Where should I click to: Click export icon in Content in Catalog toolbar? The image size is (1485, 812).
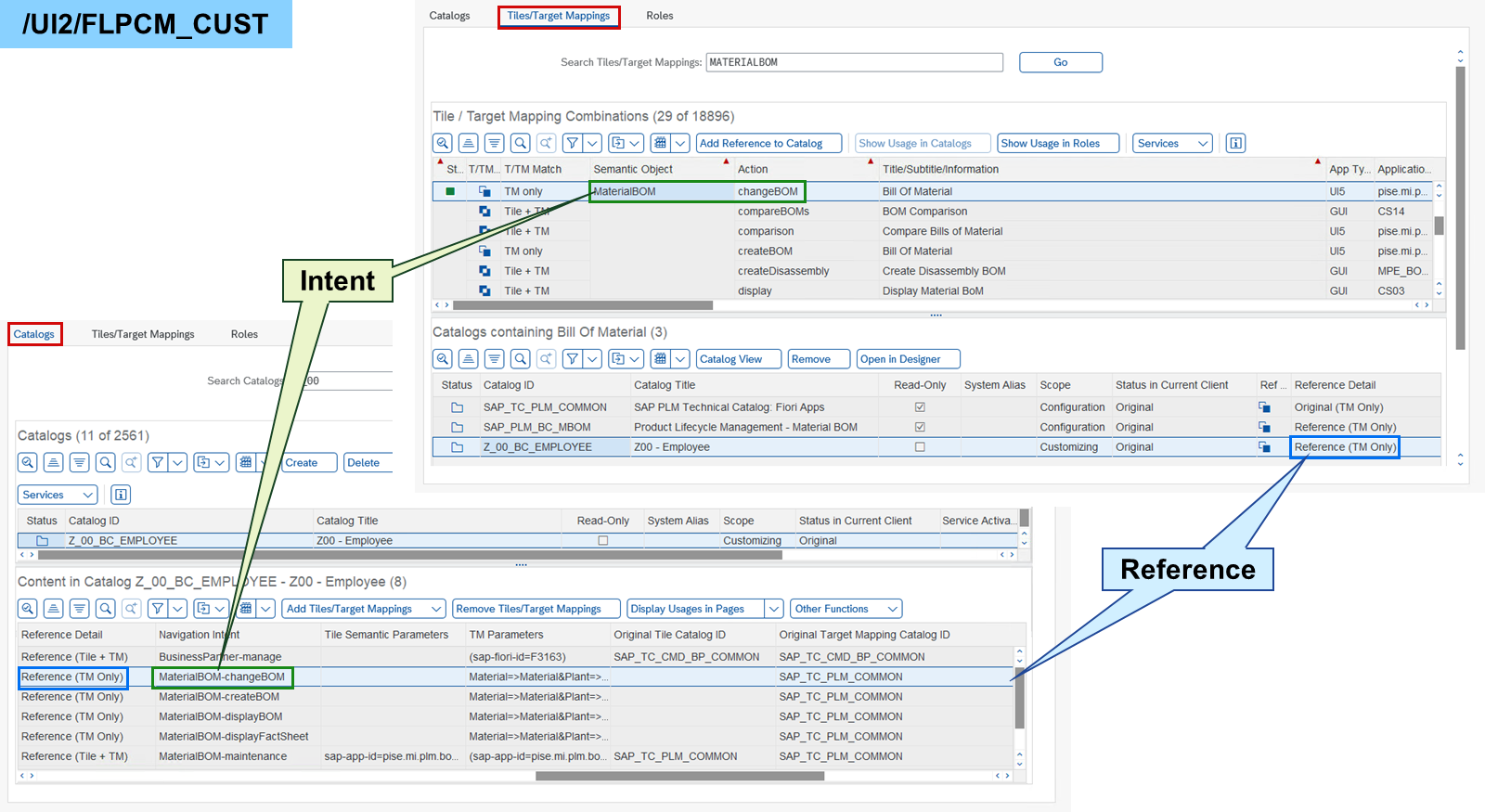click(202, 609)
